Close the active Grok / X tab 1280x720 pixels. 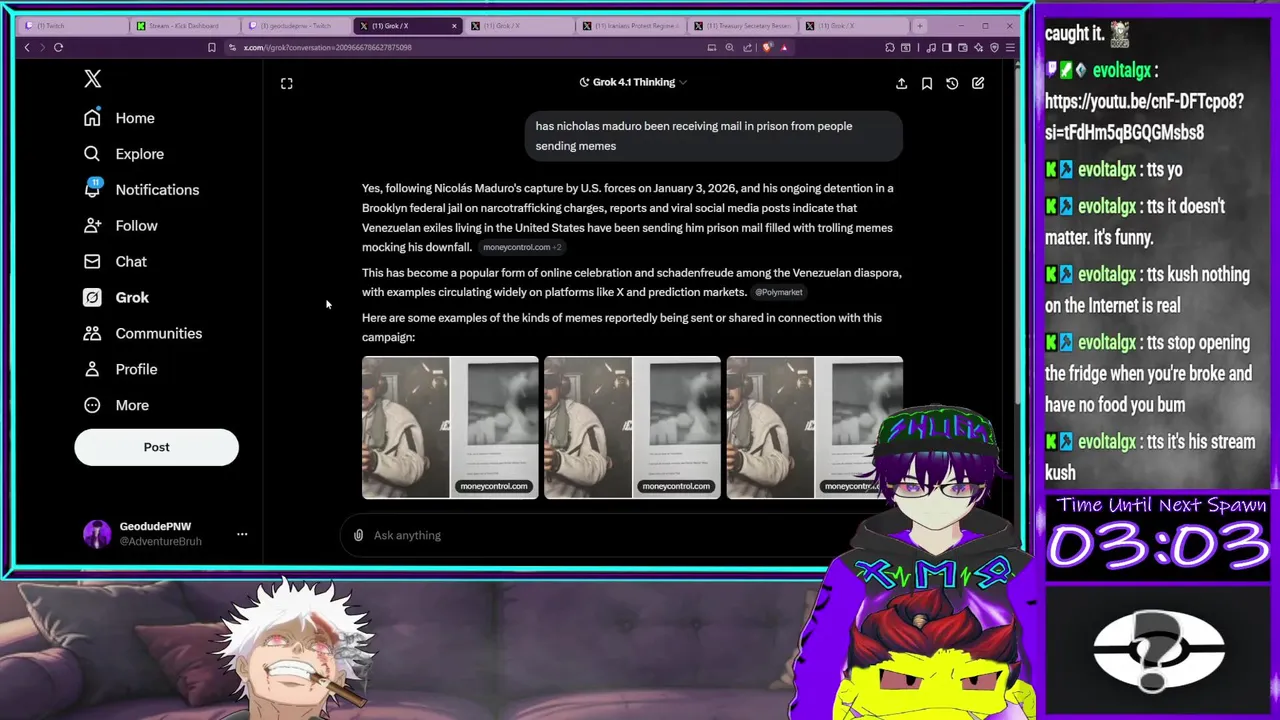(454, 26)
